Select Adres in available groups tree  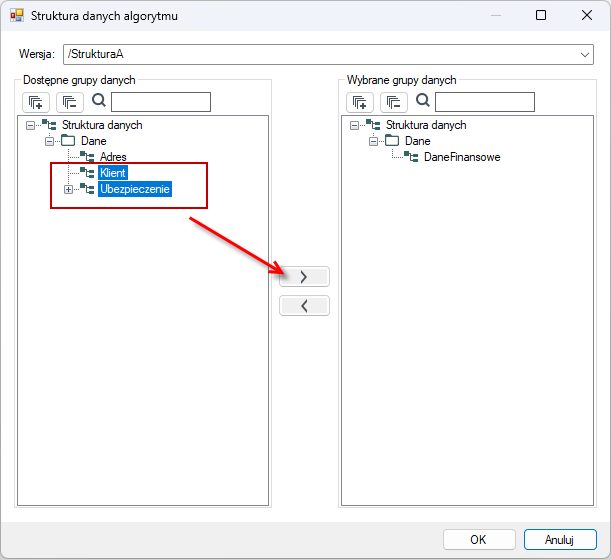tap(113, 157)
